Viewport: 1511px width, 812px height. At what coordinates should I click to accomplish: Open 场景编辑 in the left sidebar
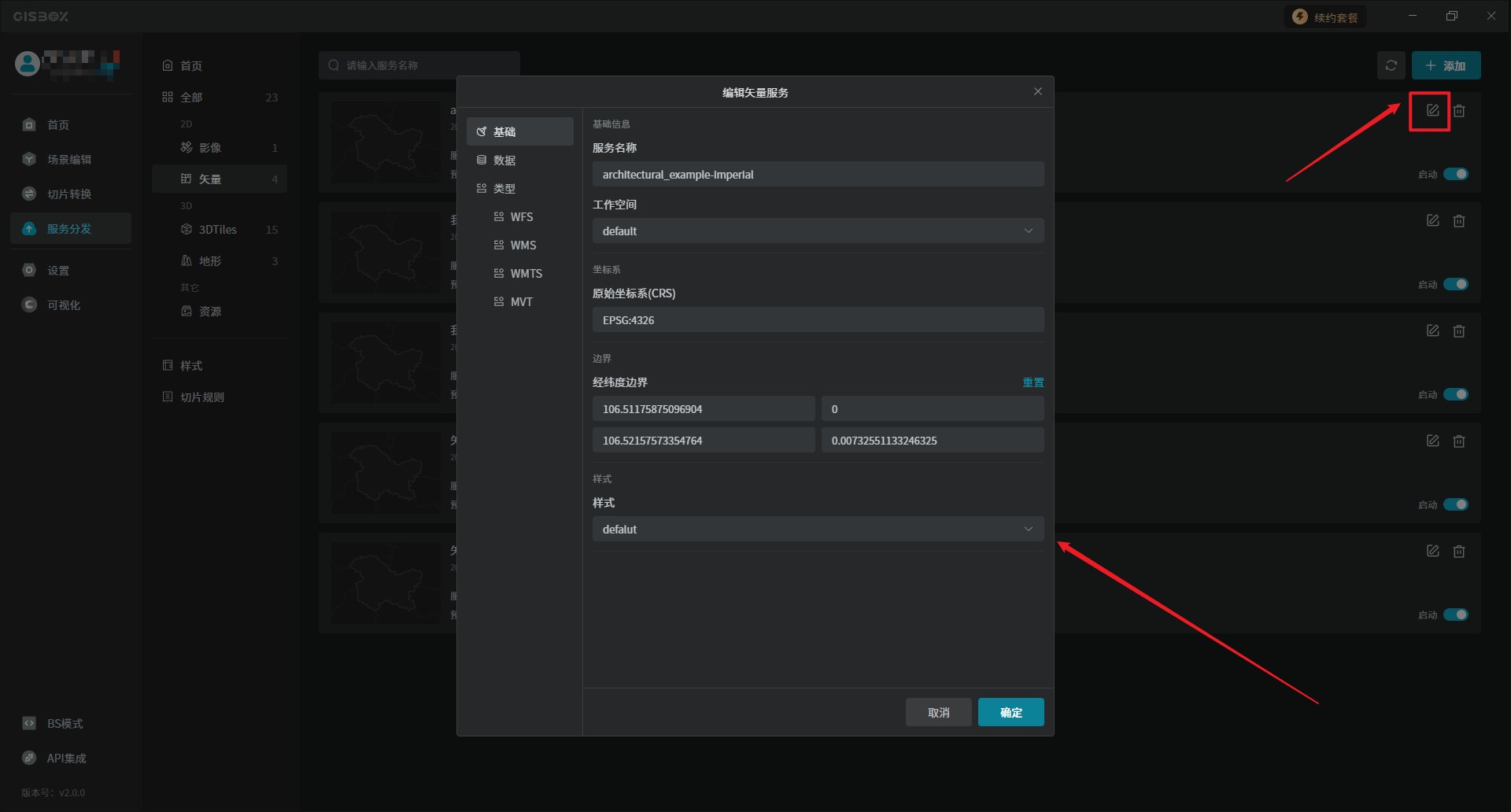(x=69, y=160)
